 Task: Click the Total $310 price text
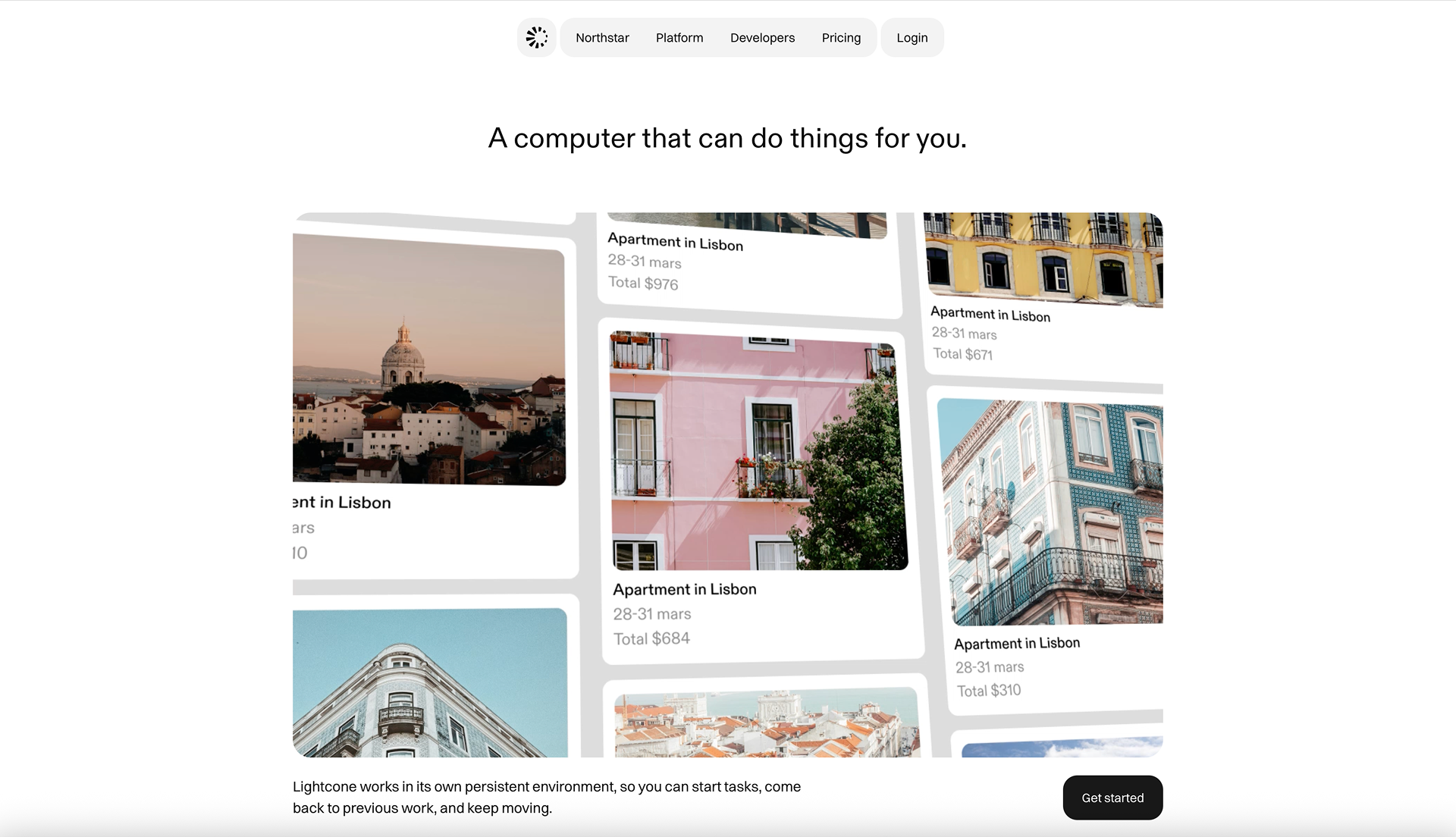[988, 691]
